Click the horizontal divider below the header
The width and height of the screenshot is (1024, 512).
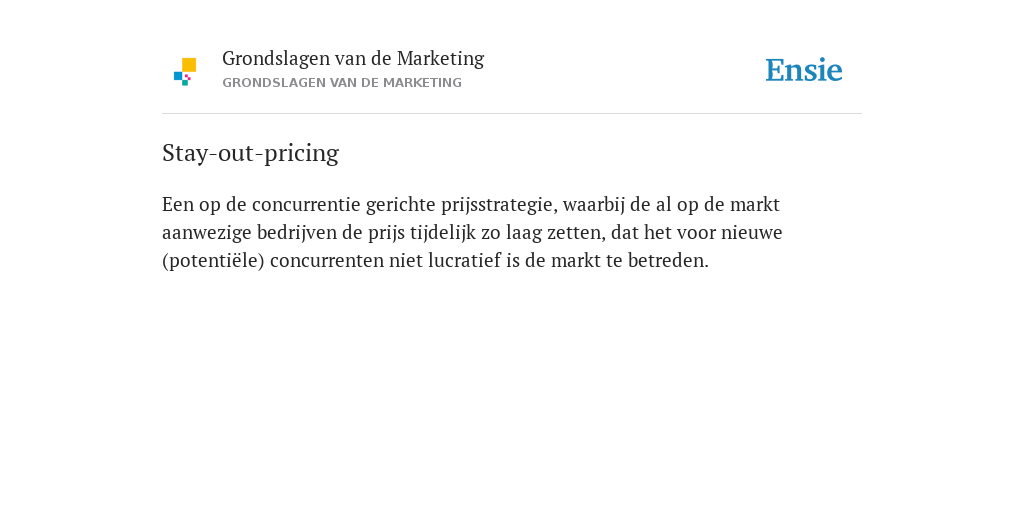512,114
